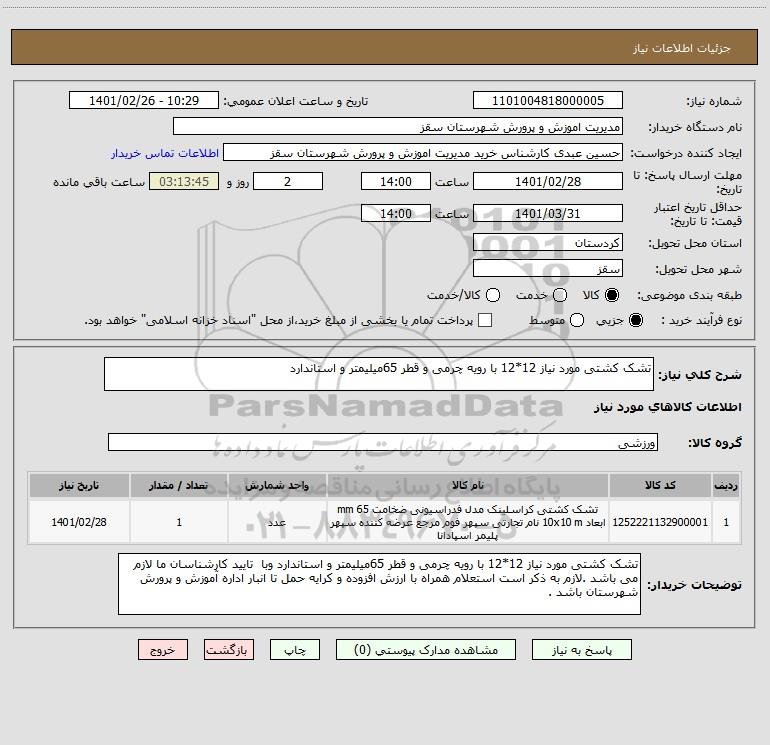This screenshot has height=745, width=770.
Task: Click the اطلاعات کالاهای مورد نیاز heading
Action: 668,407
